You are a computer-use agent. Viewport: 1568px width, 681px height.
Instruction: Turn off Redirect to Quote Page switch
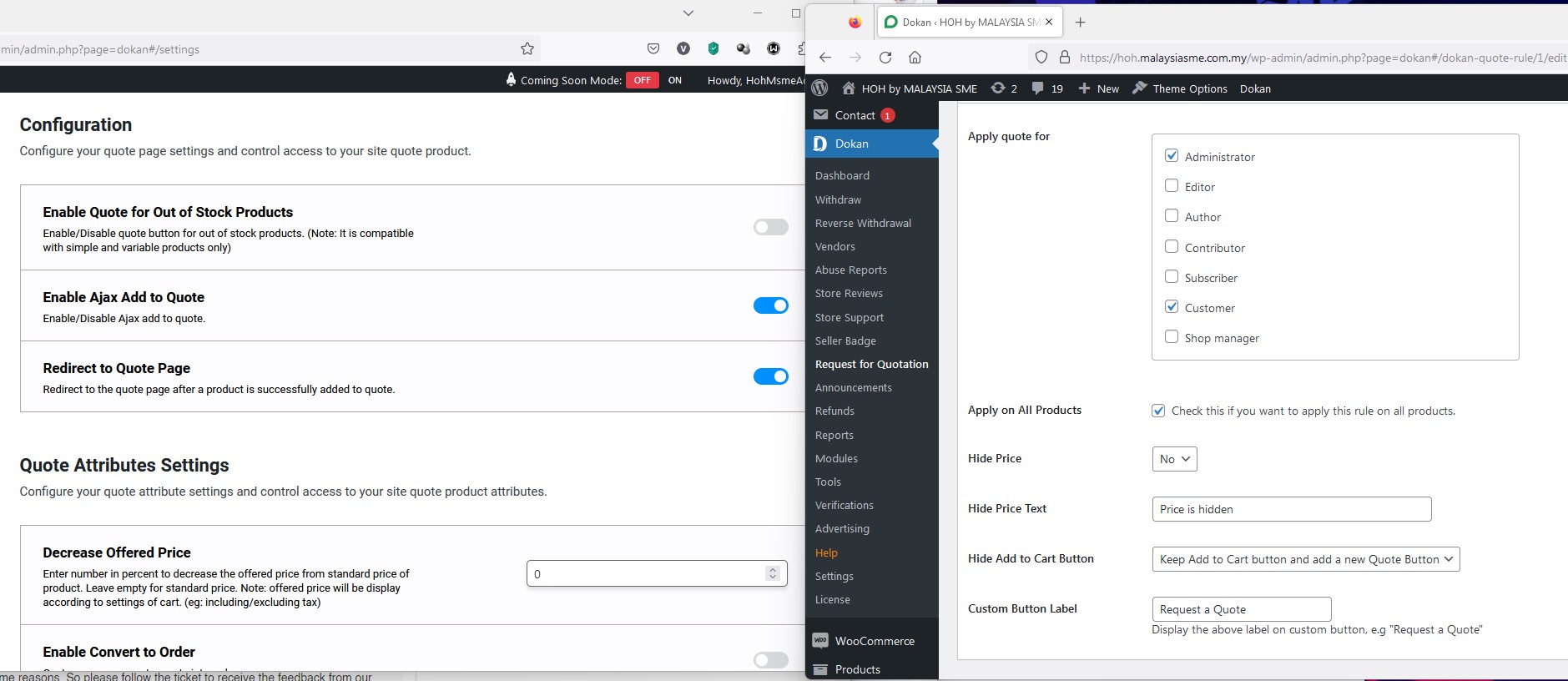point(770,376)
